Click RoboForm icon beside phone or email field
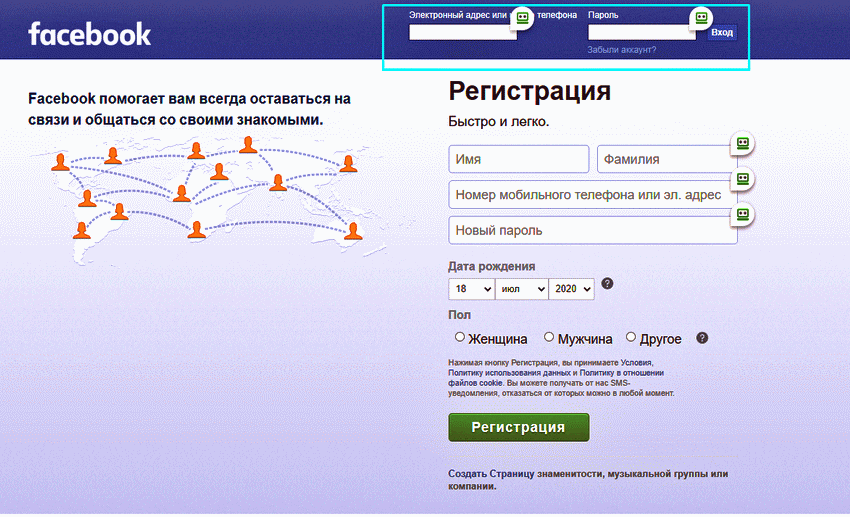Screen dimensions: 850x517 point(743,179)
